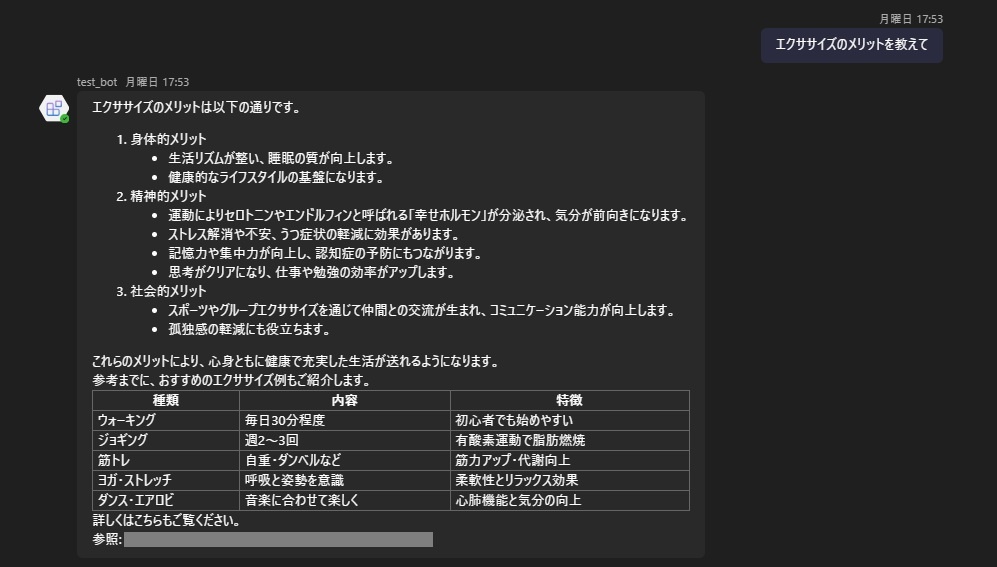Click the heading '3. 社会的メリット'
Image resolution: width=997 pixels, height=567 pixels.
point(162,291)
